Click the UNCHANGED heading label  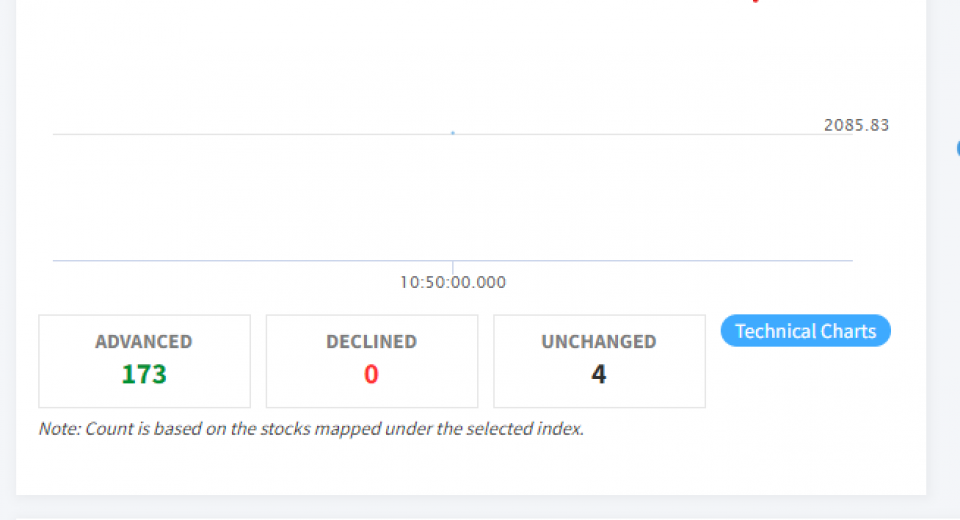click(x=599, y=342)
